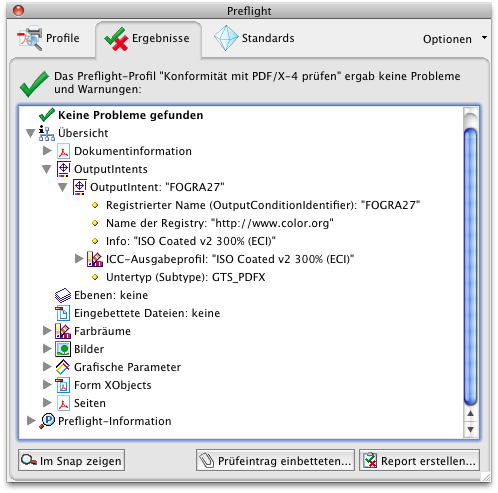Click the Farbräume color swatch icon

[x=63, y=331]
